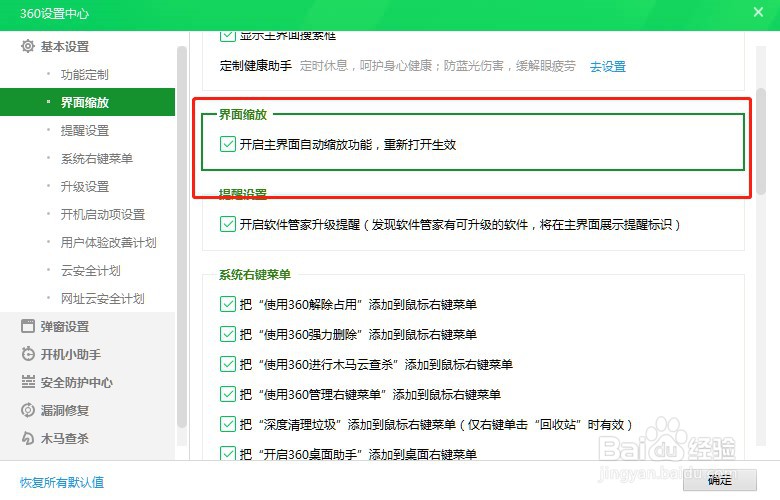
Task: Expand the 漏洞修复 category
Action: point(65,410)
